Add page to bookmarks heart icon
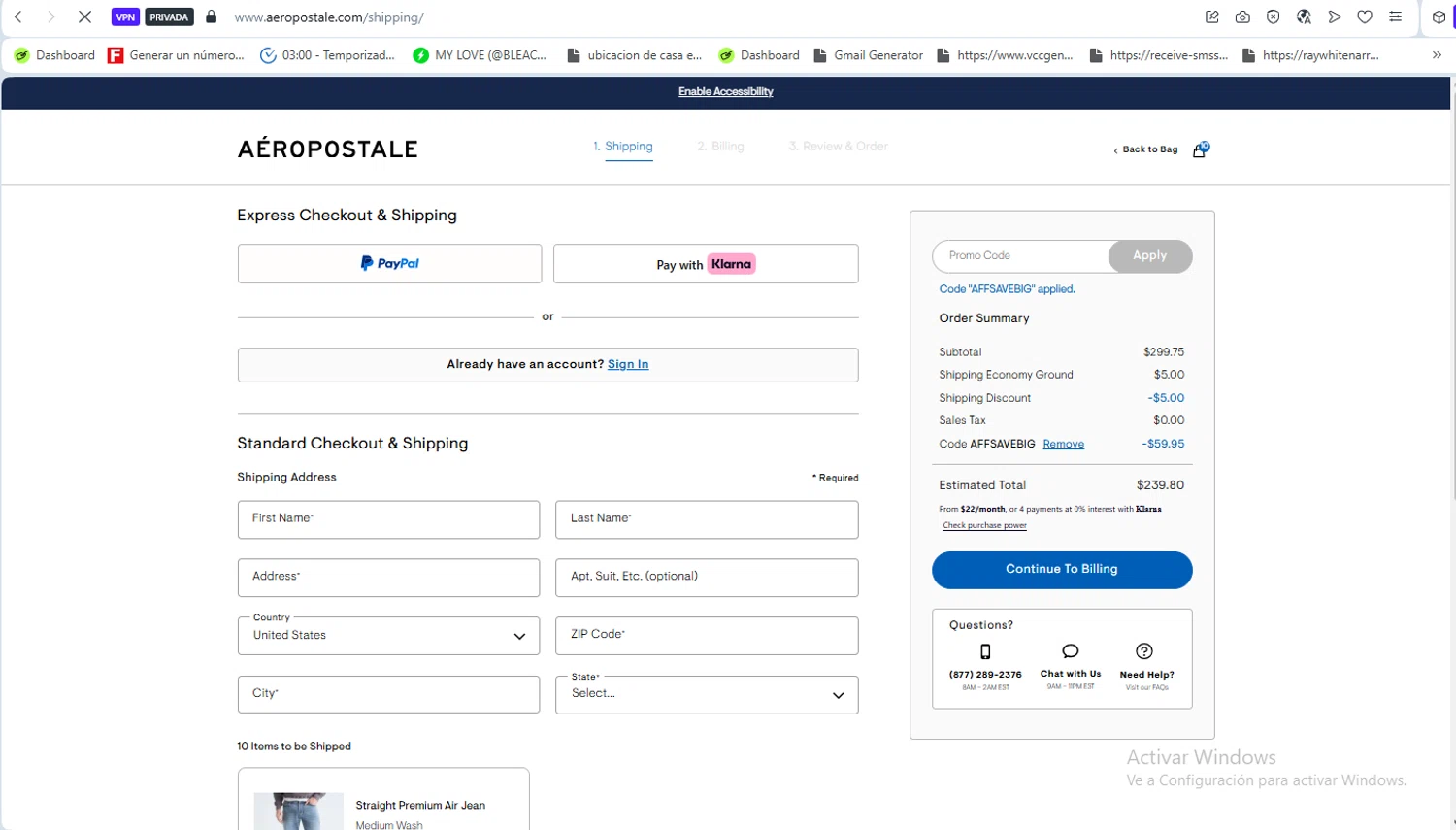The width and height of the screenshot is (1456, 830). [1365, 17]
